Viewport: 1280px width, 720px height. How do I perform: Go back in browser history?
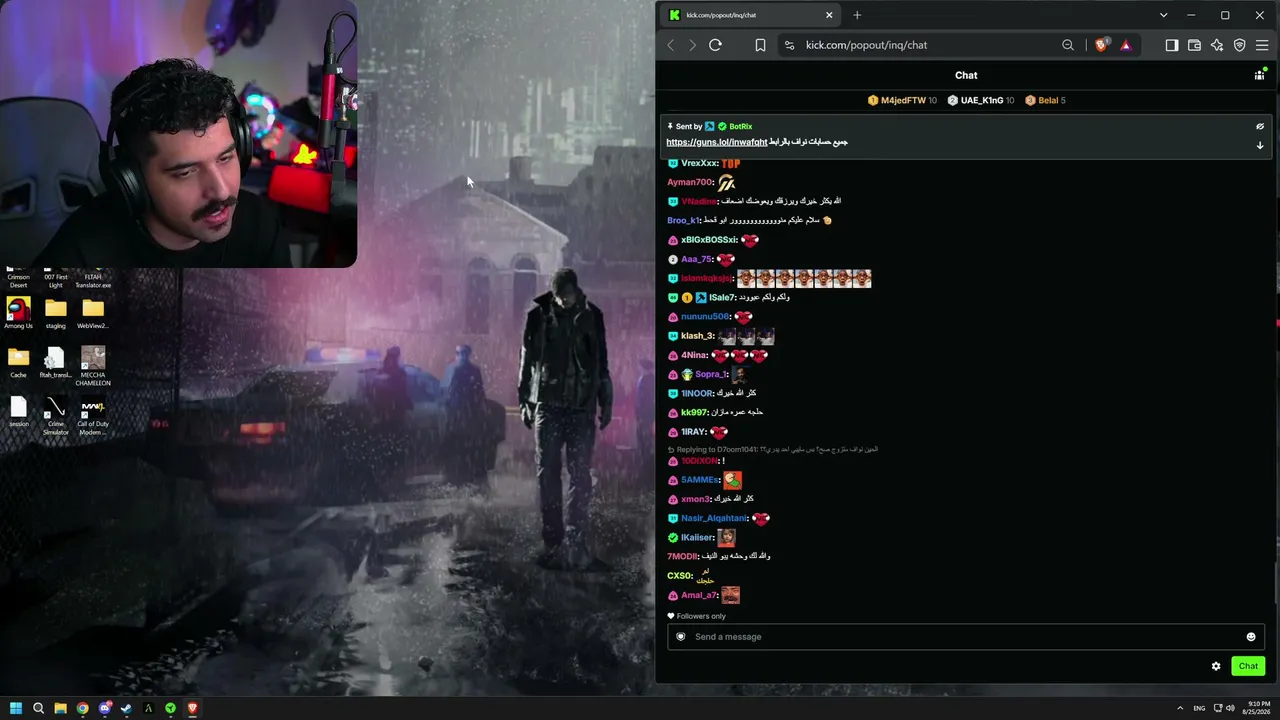click(671, 45)
